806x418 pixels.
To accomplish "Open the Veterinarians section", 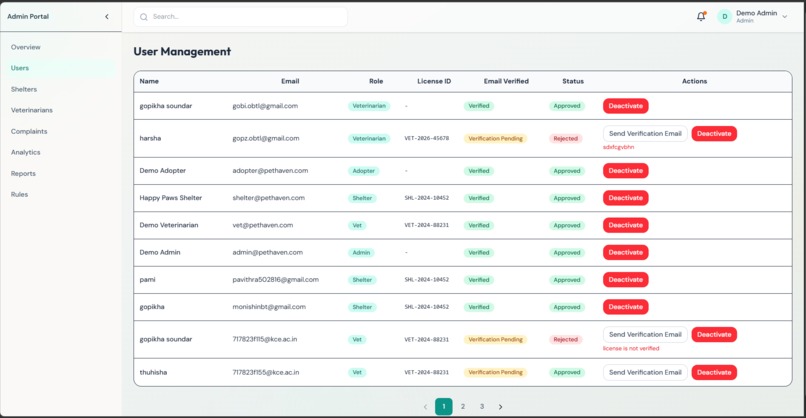I will click(x=32, y=110).
